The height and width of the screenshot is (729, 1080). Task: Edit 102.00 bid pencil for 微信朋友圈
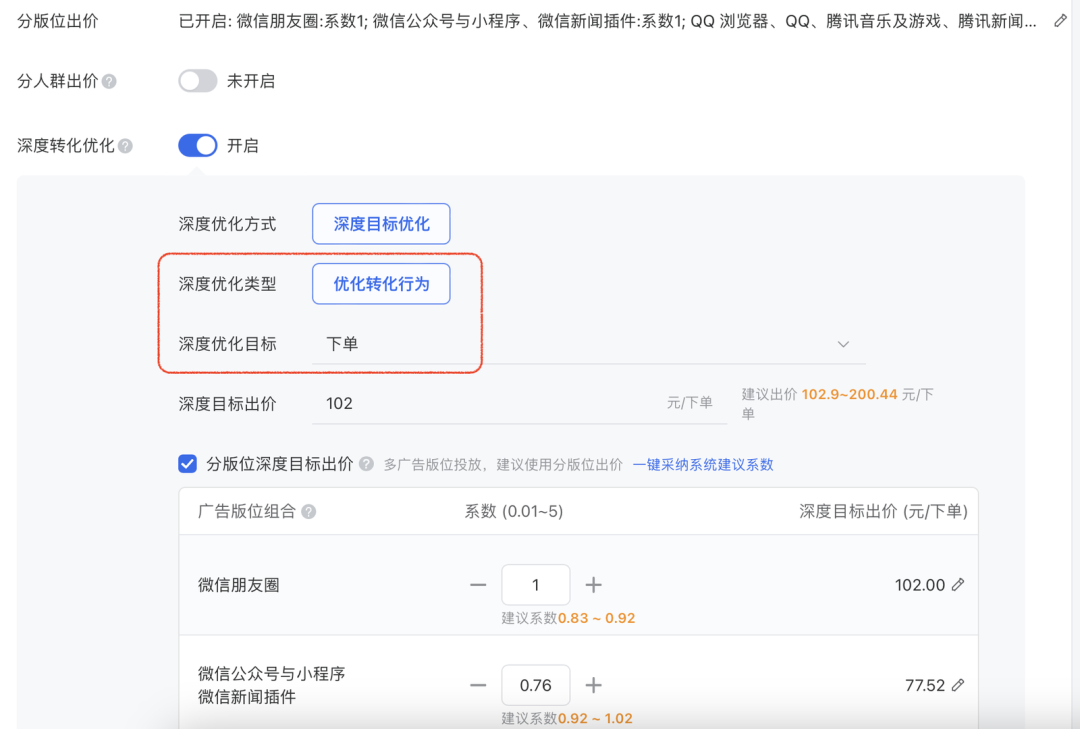pyautogui.click(x=958, y=585)
